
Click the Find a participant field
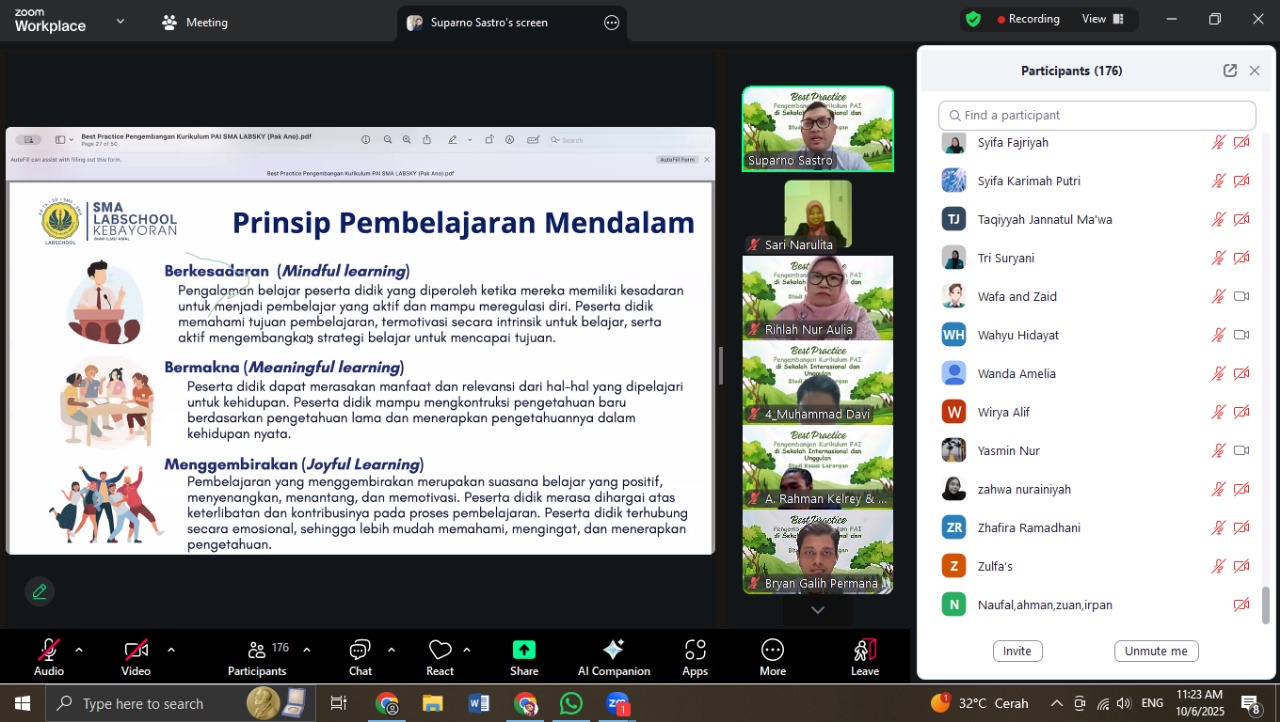[x=1097, y=115]
